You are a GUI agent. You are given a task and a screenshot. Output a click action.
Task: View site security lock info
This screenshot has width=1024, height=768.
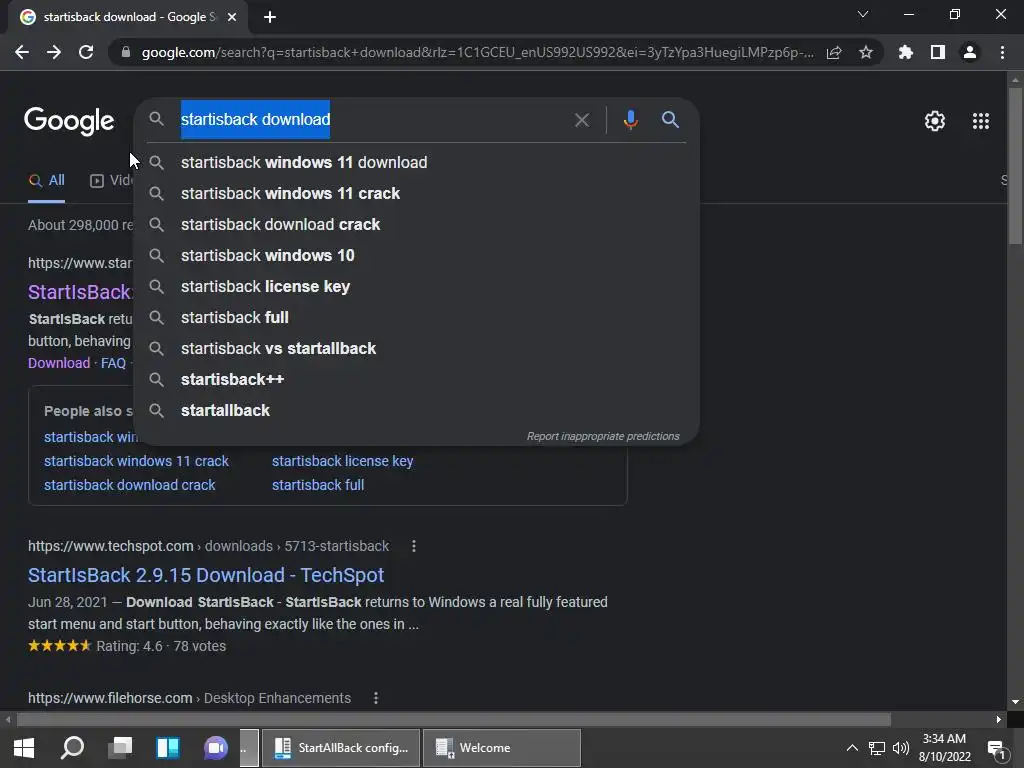125,52
